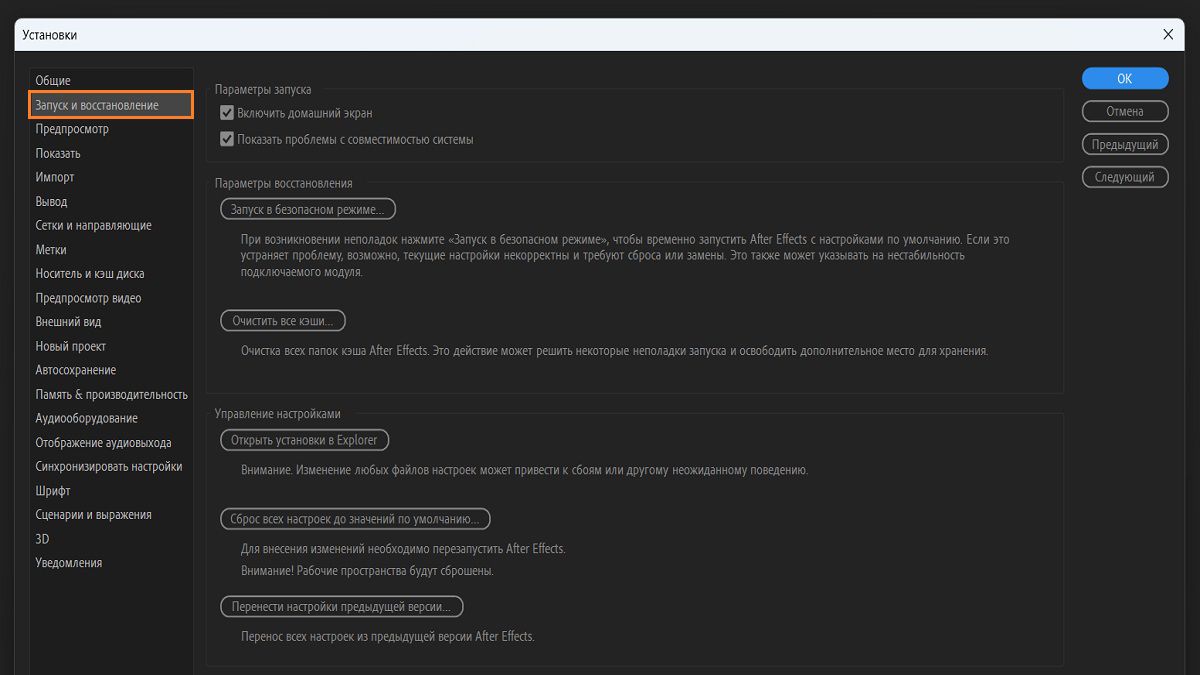Go to Новый проект category
This screenshot has width=1200, height=675.
click(x=70, y=346)
